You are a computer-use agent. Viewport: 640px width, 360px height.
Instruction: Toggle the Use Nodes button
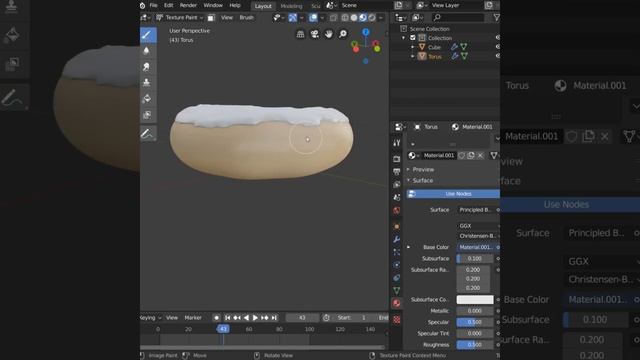(453, 194)
